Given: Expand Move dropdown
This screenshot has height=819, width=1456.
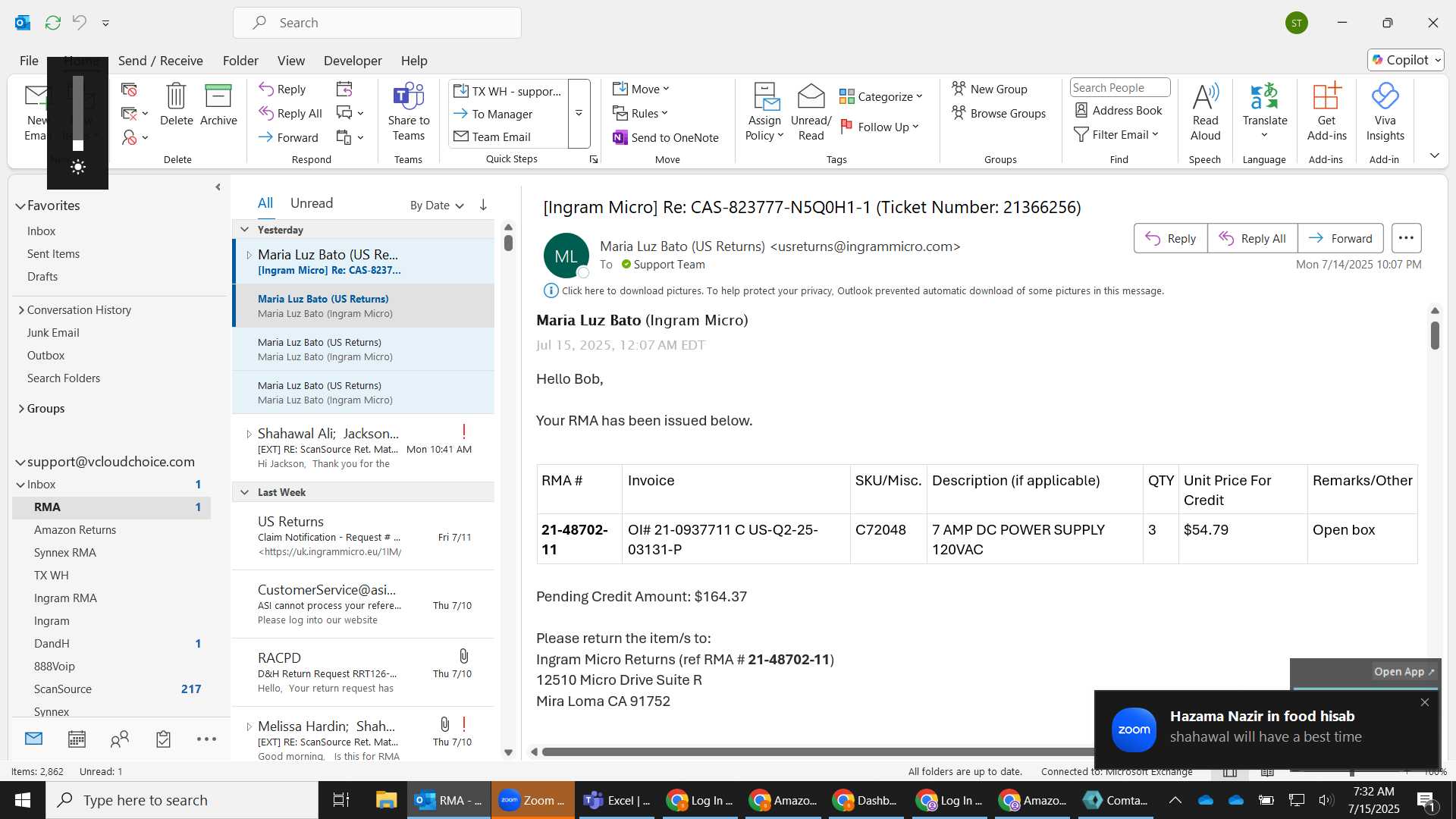Looking at the screenshot, I should [641, 89].
